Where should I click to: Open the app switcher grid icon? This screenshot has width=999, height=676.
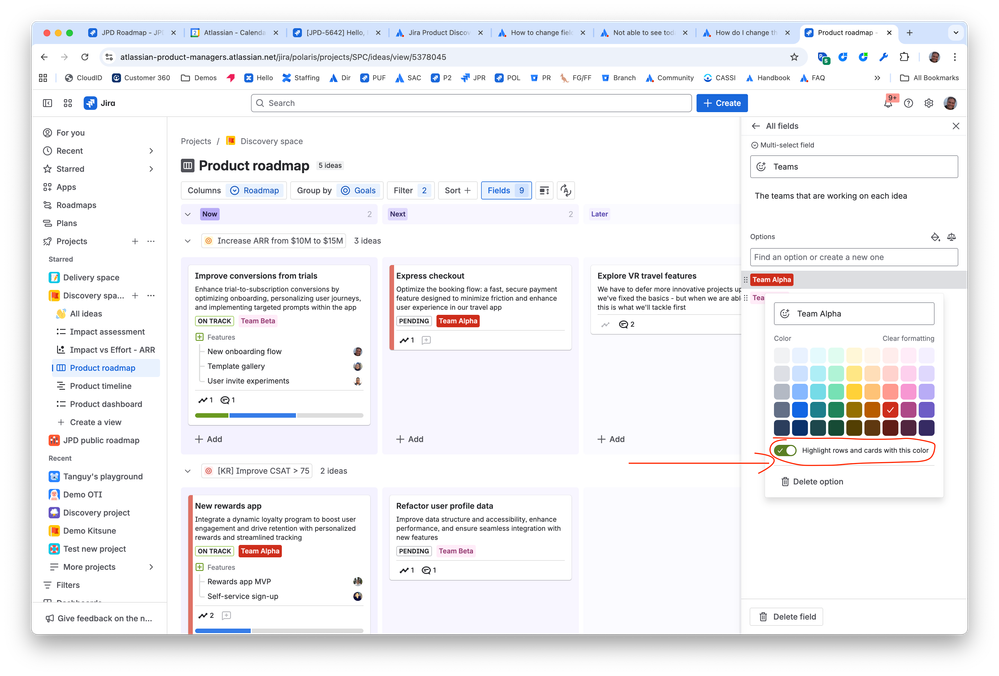click(68, 103)
